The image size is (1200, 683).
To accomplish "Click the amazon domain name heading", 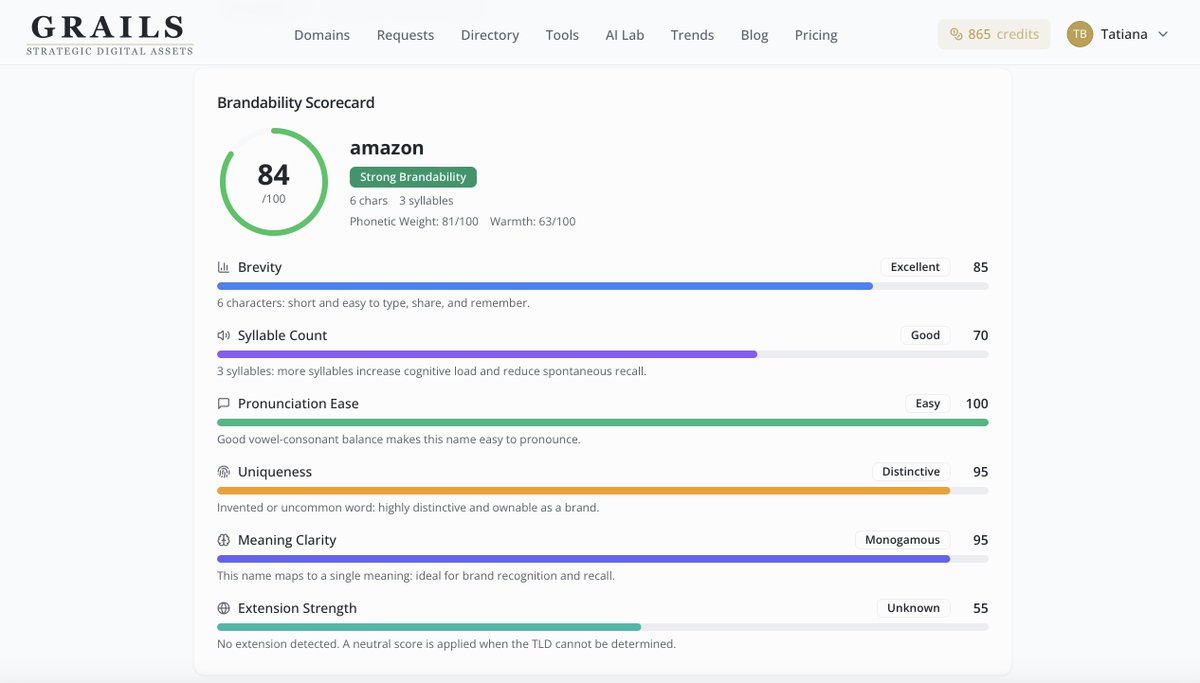I will click(387, 148).
